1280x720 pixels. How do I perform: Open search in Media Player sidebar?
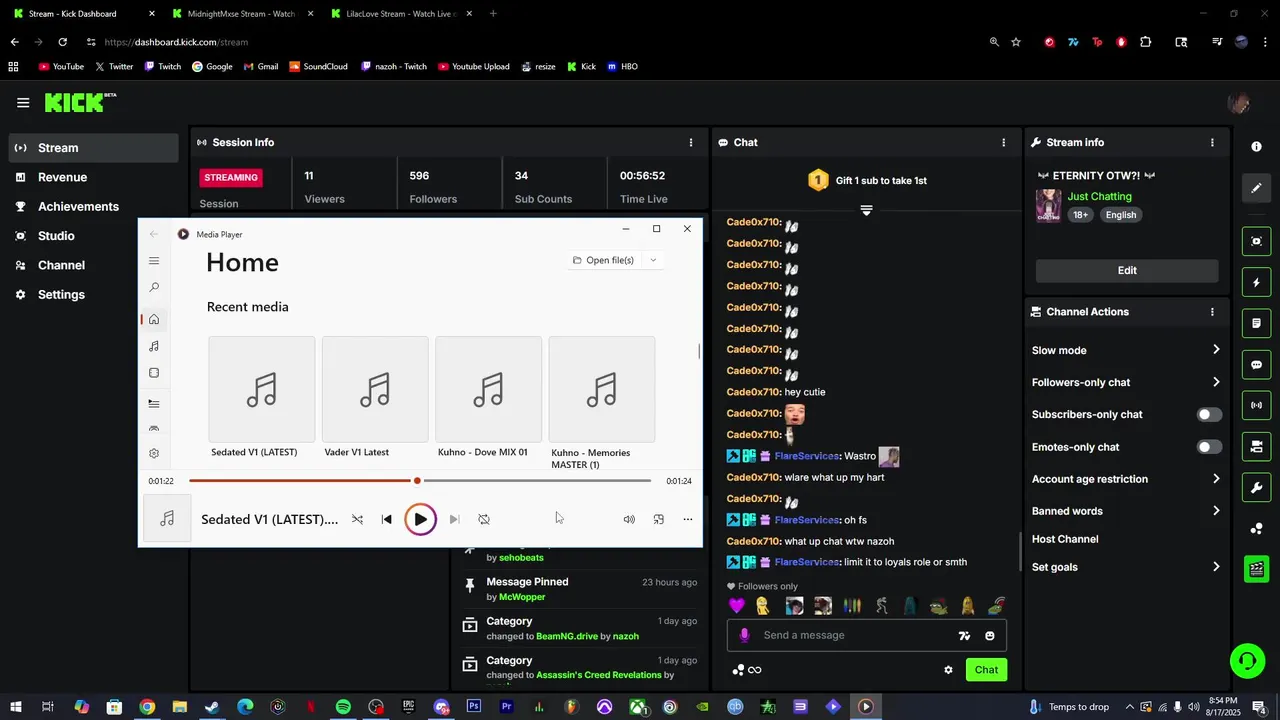(x=154, y=287)
